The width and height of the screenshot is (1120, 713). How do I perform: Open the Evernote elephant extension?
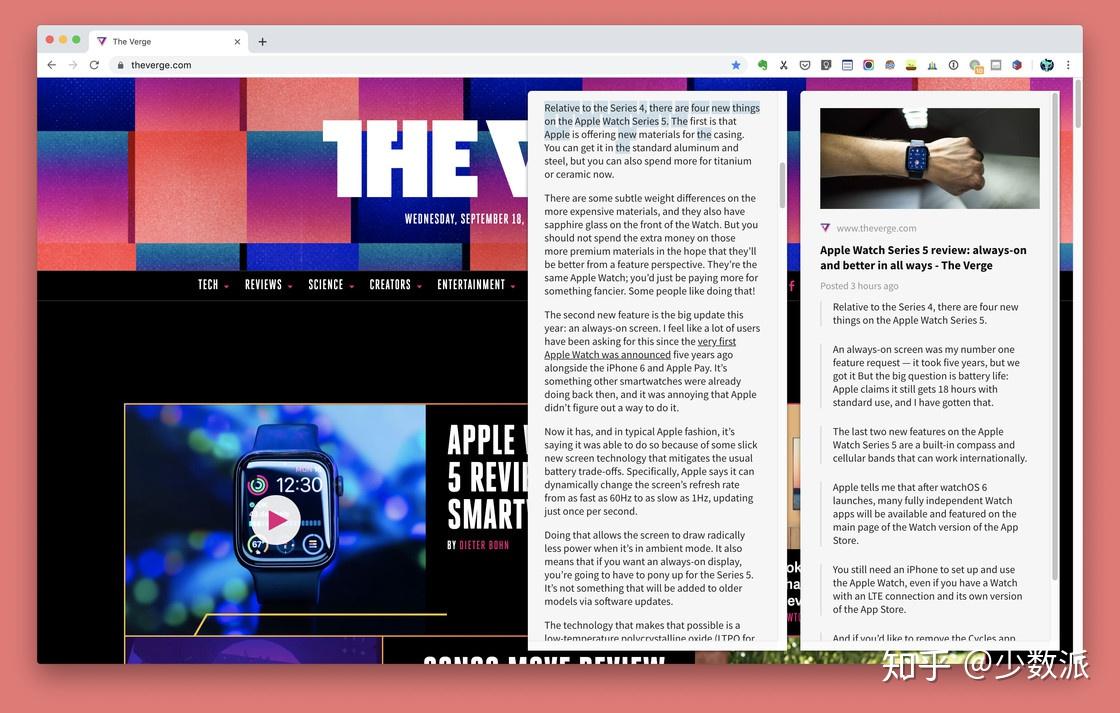click(x=762, y=65)
